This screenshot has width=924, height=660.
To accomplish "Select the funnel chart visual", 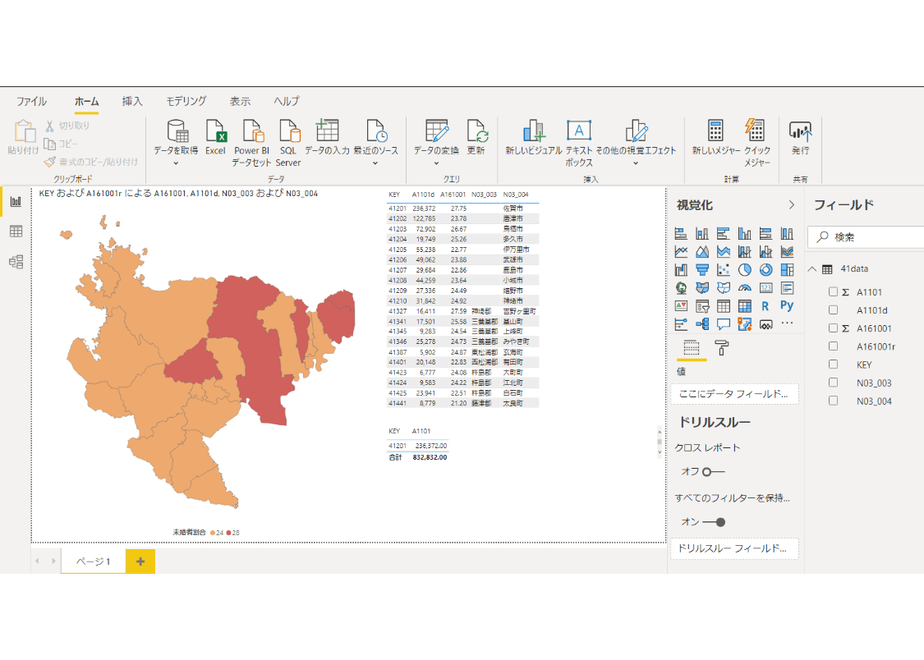I will point(702,270).
